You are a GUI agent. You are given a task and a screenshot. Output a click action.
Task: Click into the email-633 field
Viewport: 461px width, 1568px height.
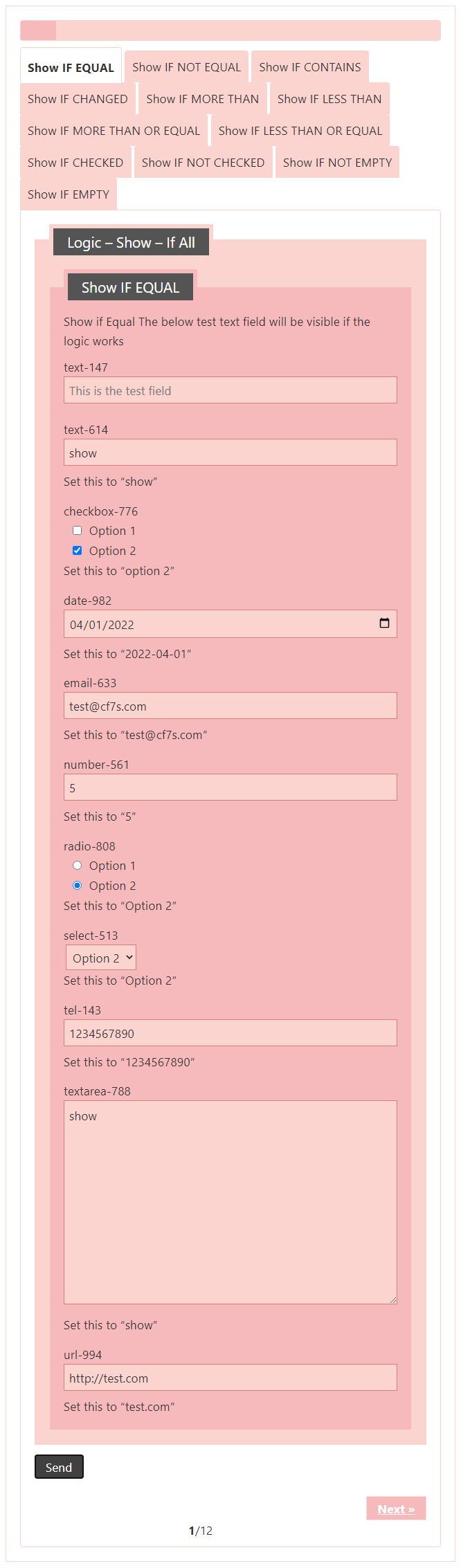click(230, 706)
